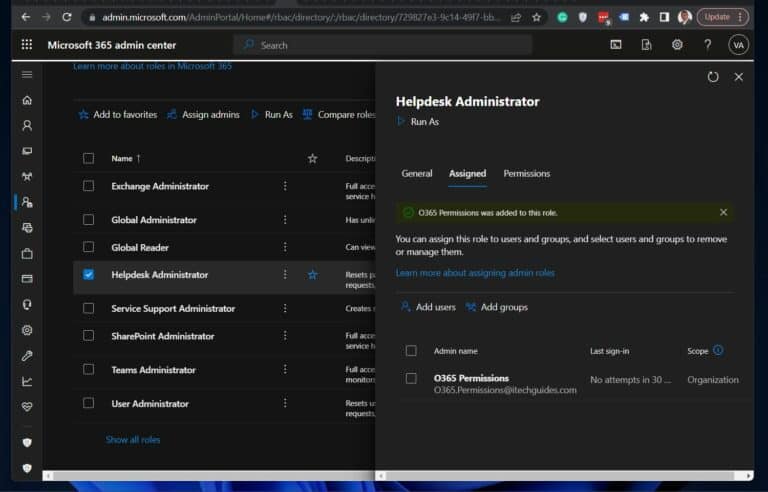This screenshot has width=768, height=492.
Task: Toggle the select-all roles checkbox
Action: click(88, 158)
